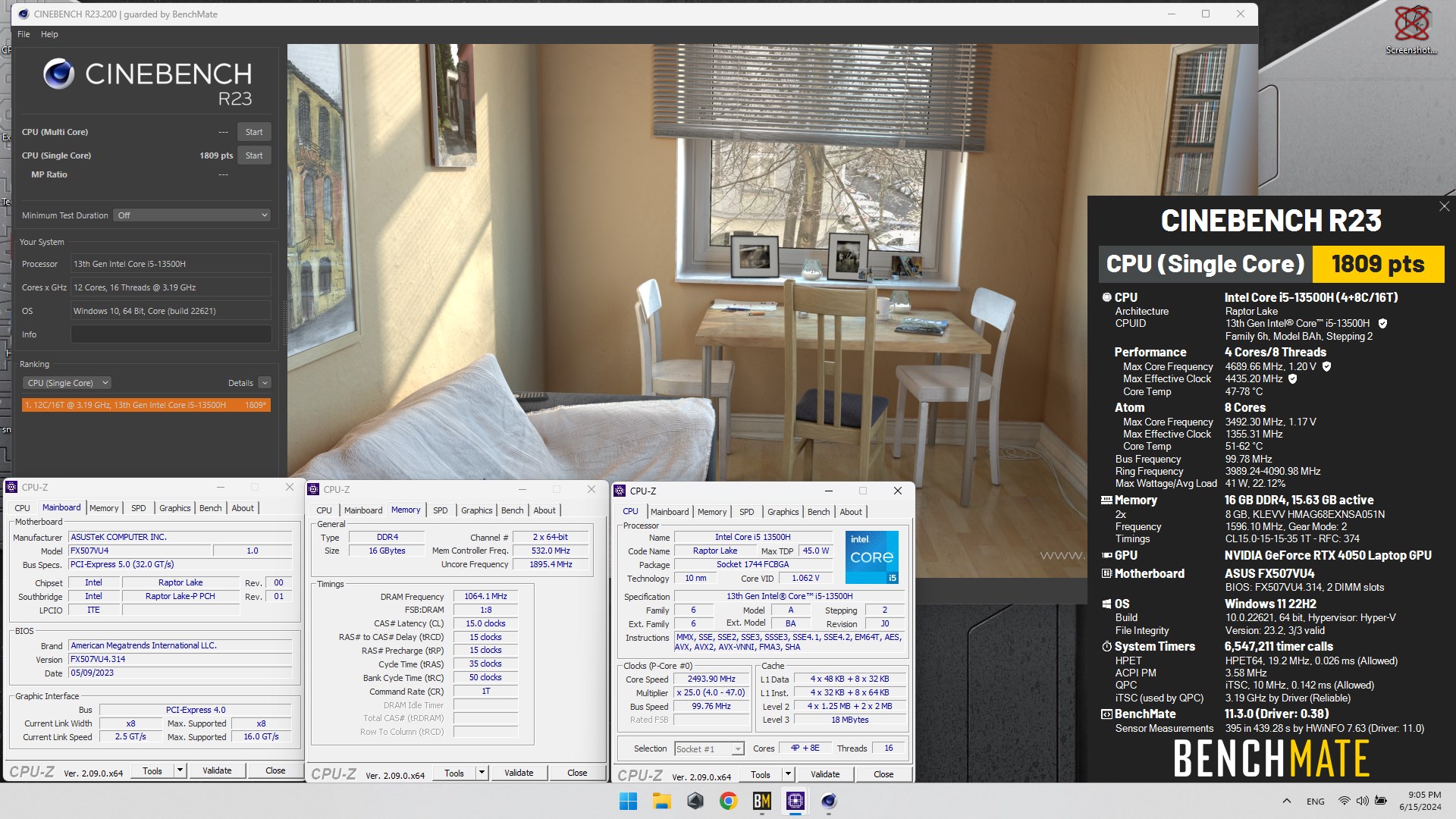Click CPU-Z Memory window title icon
This screenshot has height=819, width=1456.
314,489
